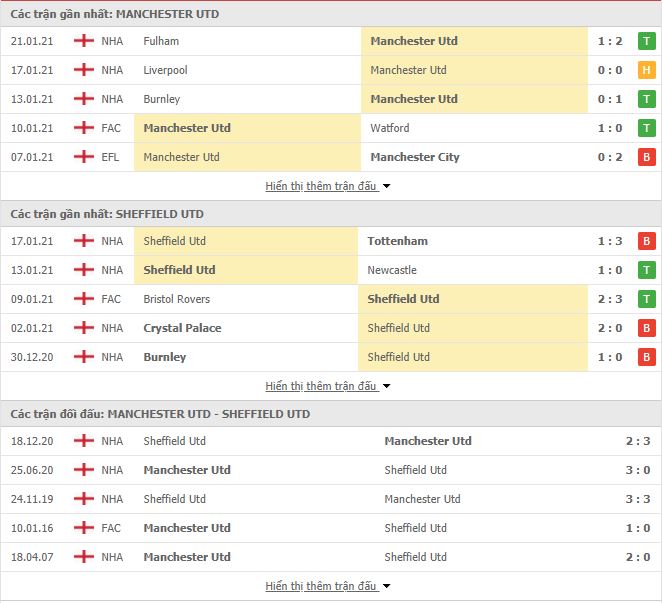Open Tottenham team link
The width and height of the screenshot is (662, 603).
397,241
